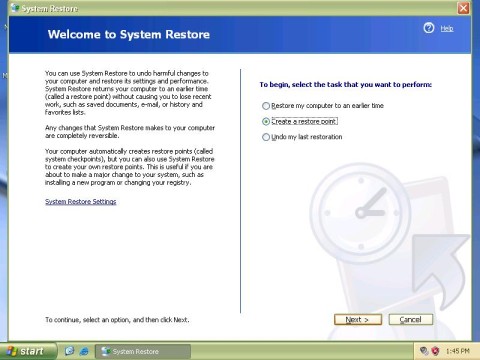
Task: Click the Next button
Action: (x=358, y=320)
